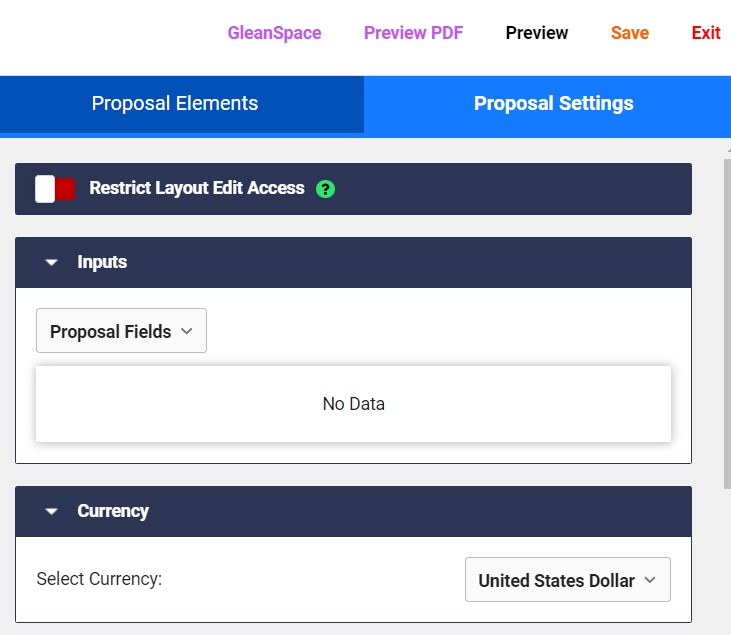Click the Select Currency label
The image size is (731, 635).
tap(99, 579)
